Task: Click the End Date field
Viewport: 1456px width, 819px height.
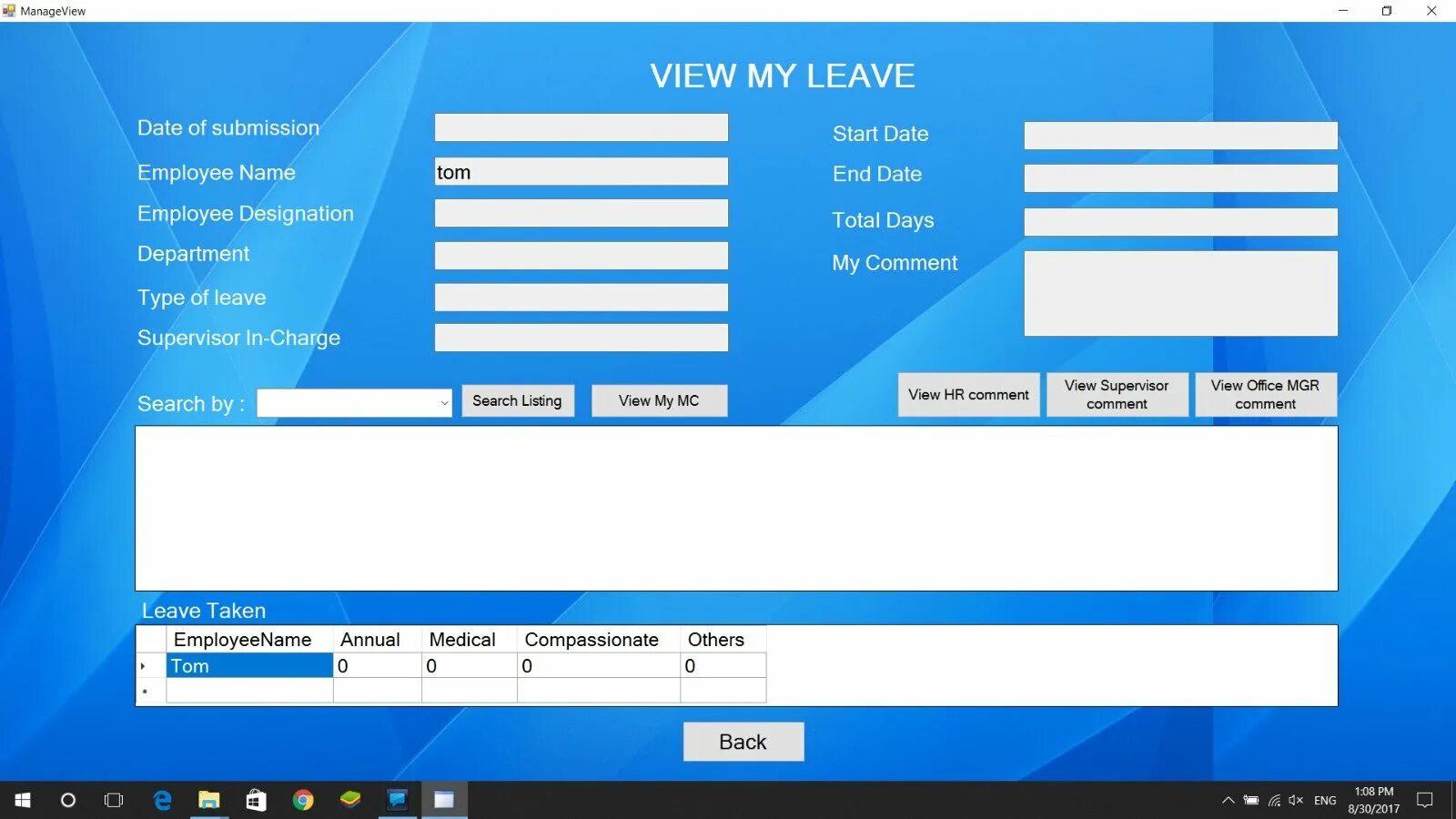Action: 1181,178
